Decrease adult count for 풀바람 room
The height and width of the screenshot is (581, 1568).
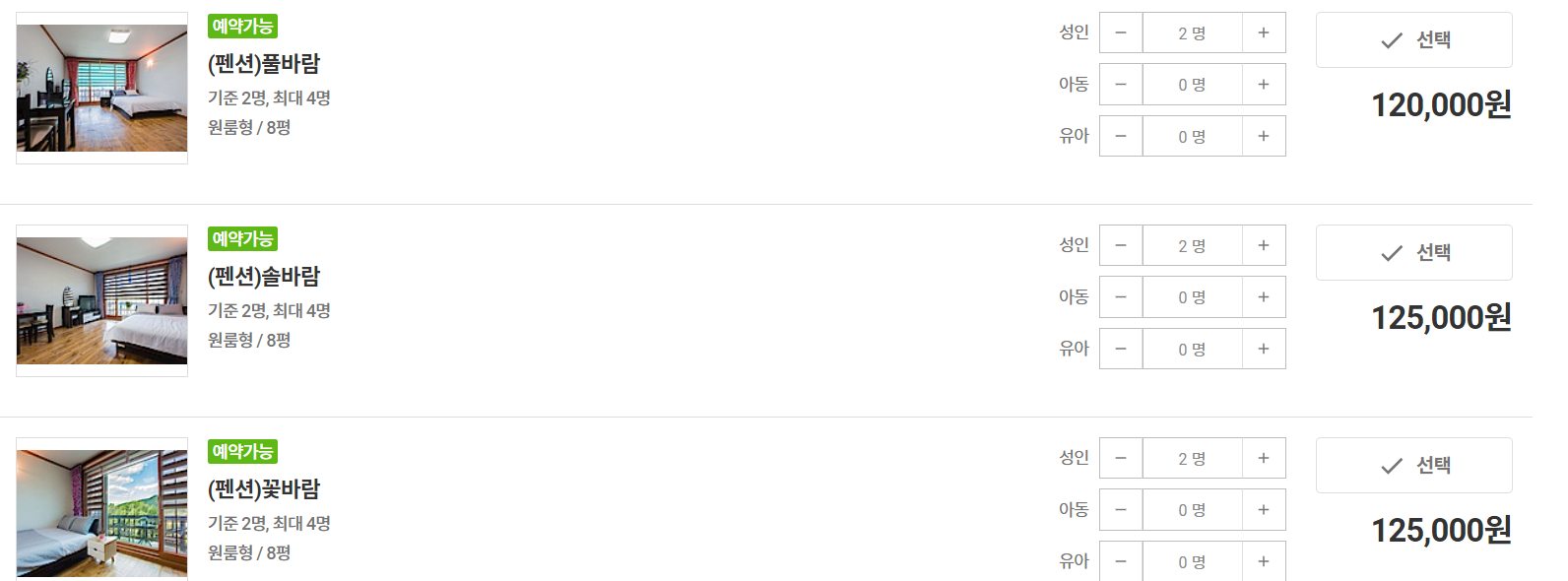point(1121,32)
